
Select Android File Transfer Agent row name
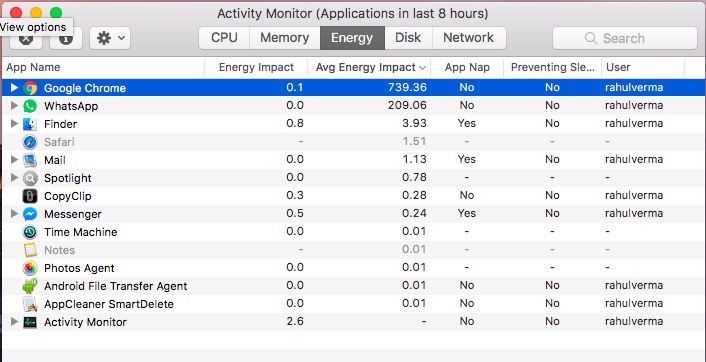(116, 286)
